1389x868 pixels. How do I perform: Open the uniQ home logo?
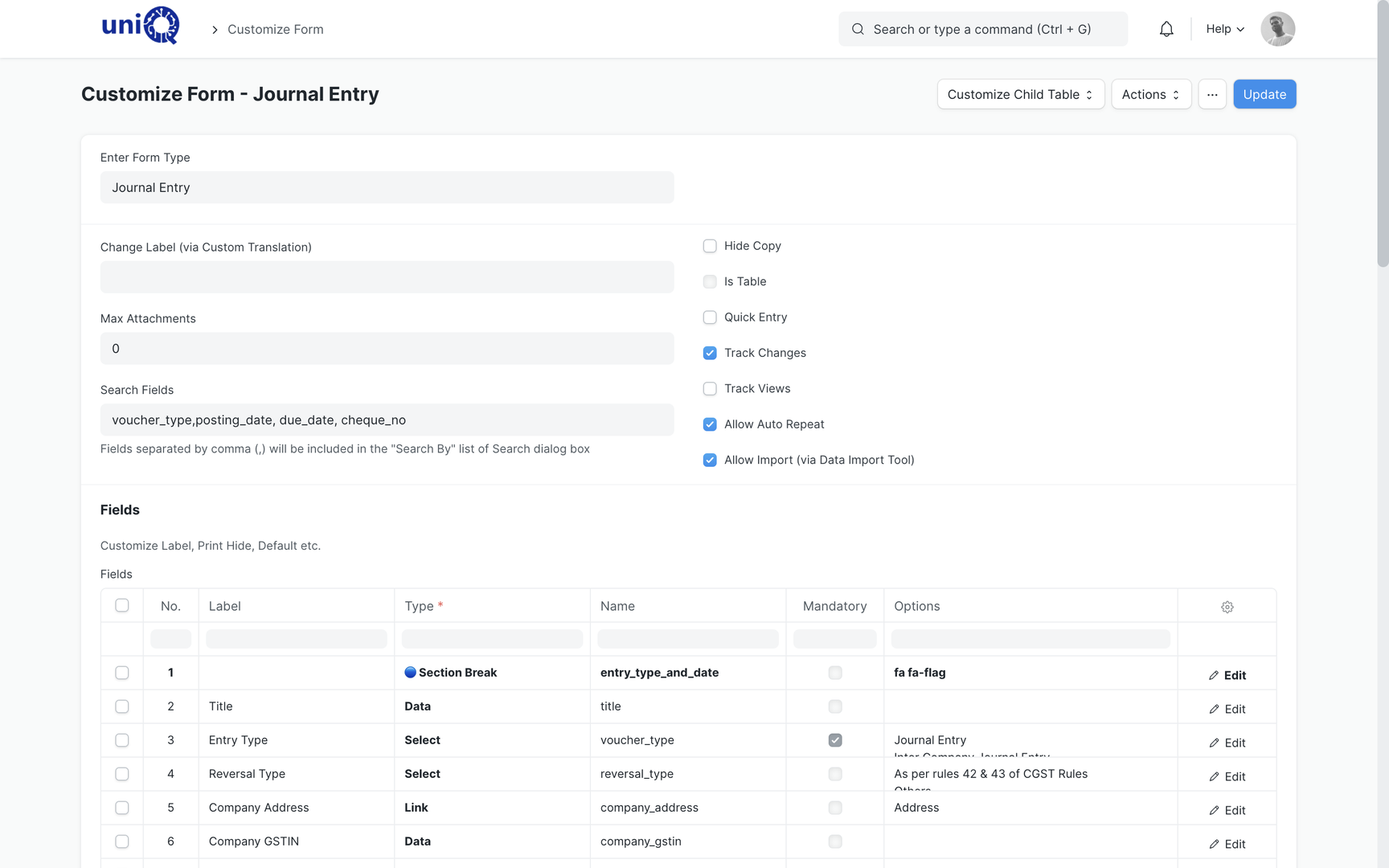[x=141, y=26]
